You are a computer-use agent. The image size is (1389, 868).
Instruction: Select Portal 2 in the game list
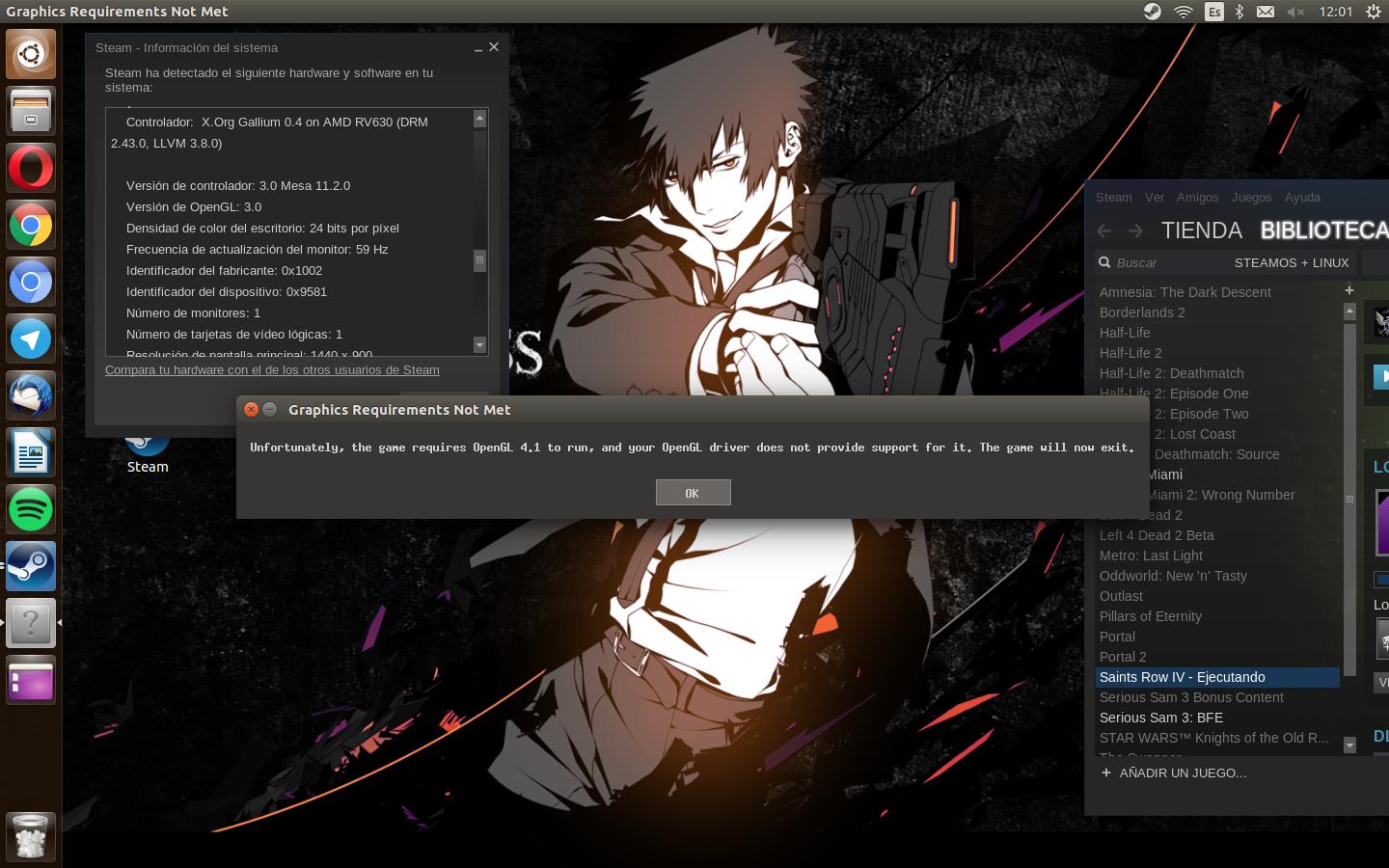click(x=1123, y=657)
